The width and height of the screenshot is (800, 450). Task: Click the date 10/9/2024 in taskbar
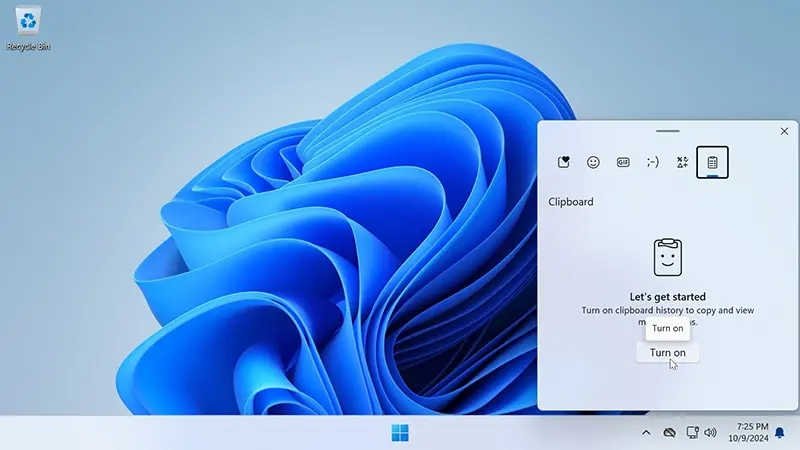[748, 438]
